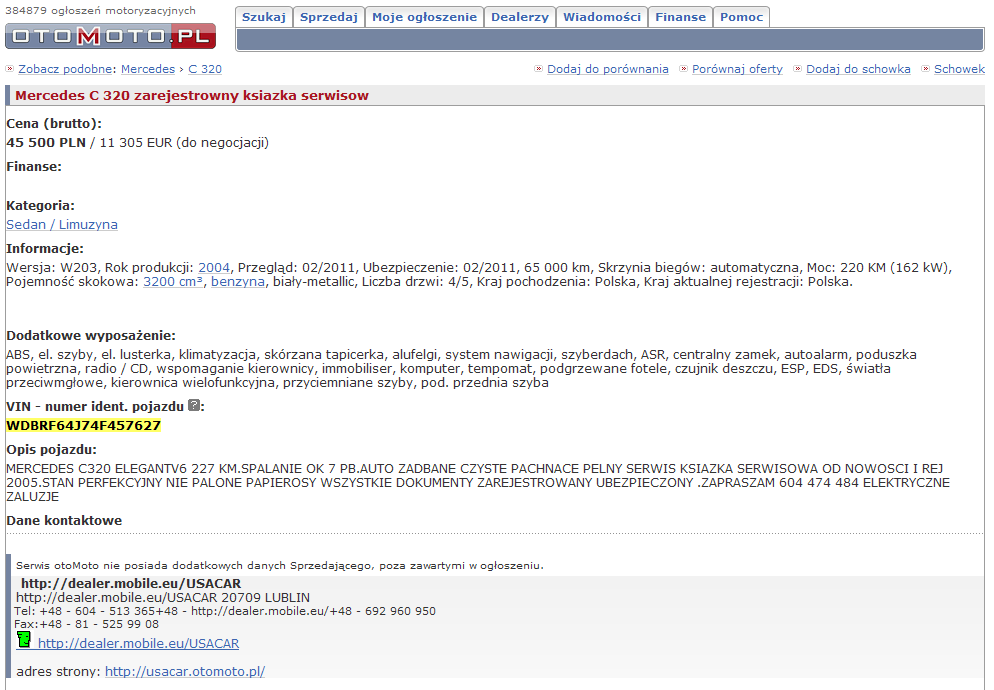
Task: Click the 2004 production year link
Action: (214, 268)
